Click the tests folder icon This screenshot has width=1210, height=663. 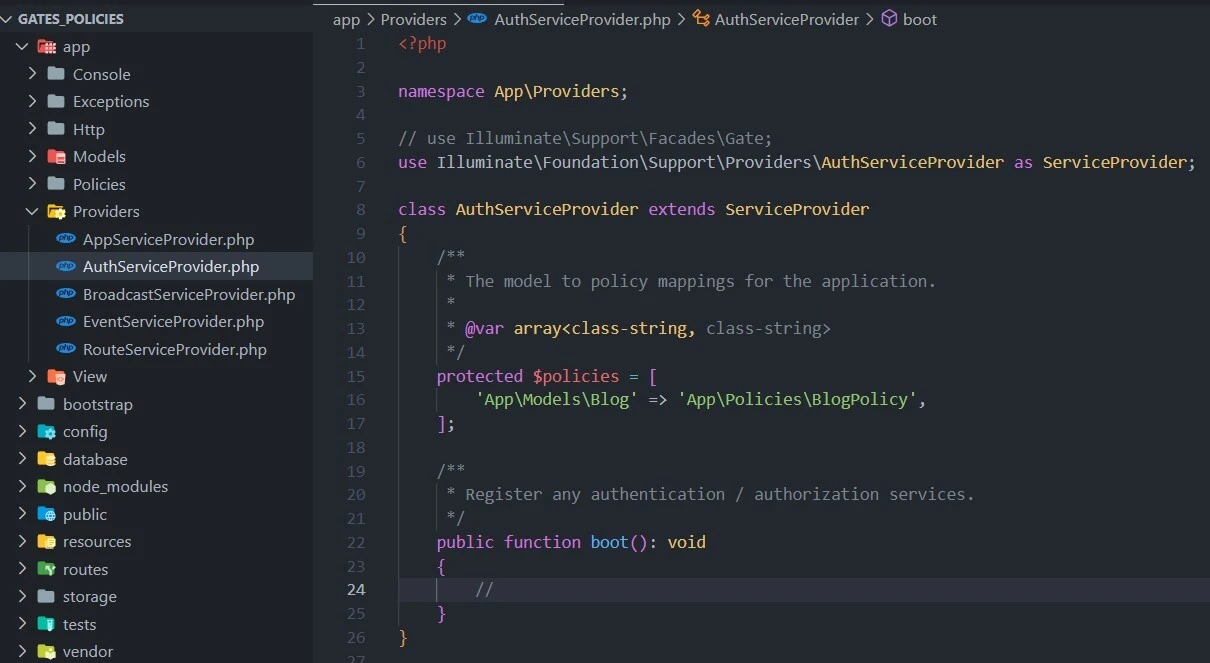(x=46, y=624)
